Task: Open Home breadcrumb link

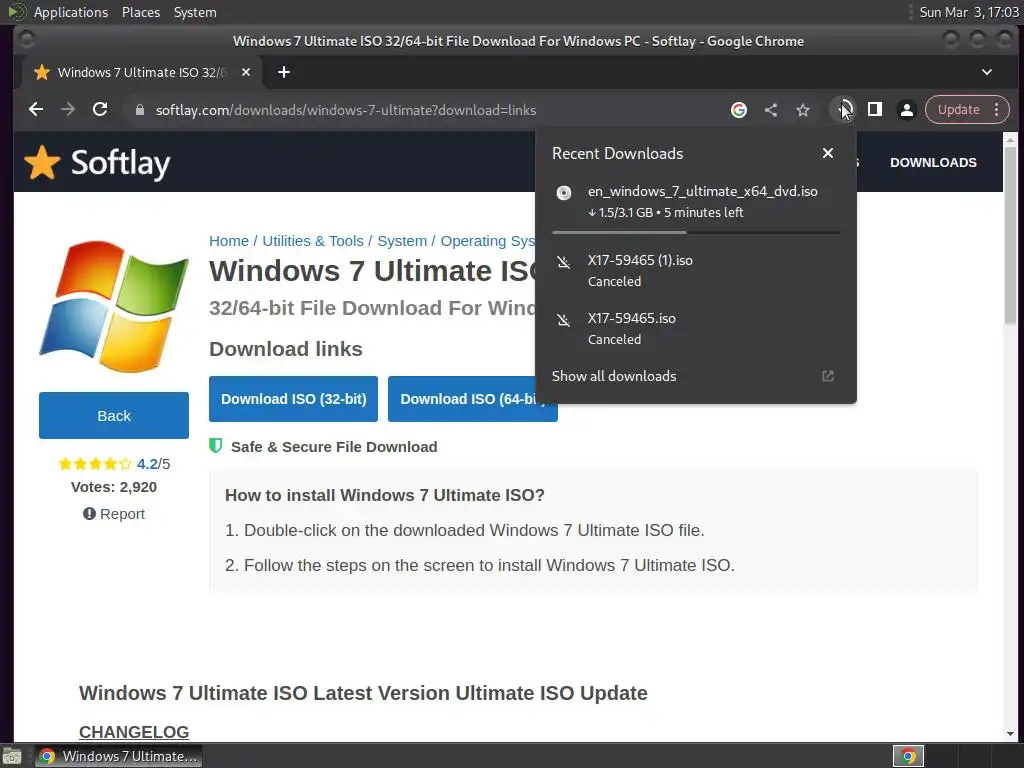Action: coord(229,241)
